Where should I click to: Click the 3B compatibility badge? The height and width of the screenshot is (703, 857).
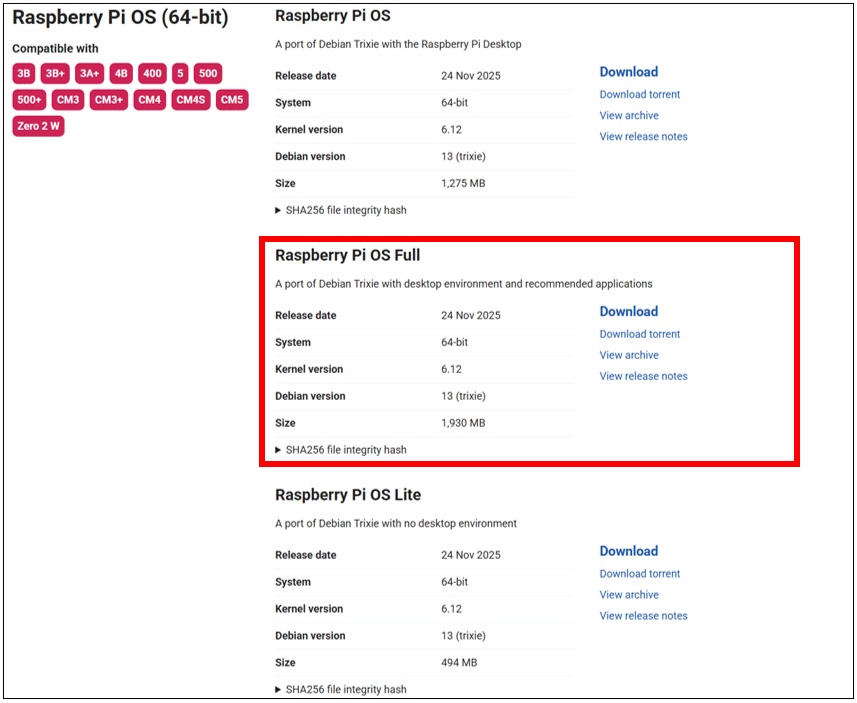24,73
